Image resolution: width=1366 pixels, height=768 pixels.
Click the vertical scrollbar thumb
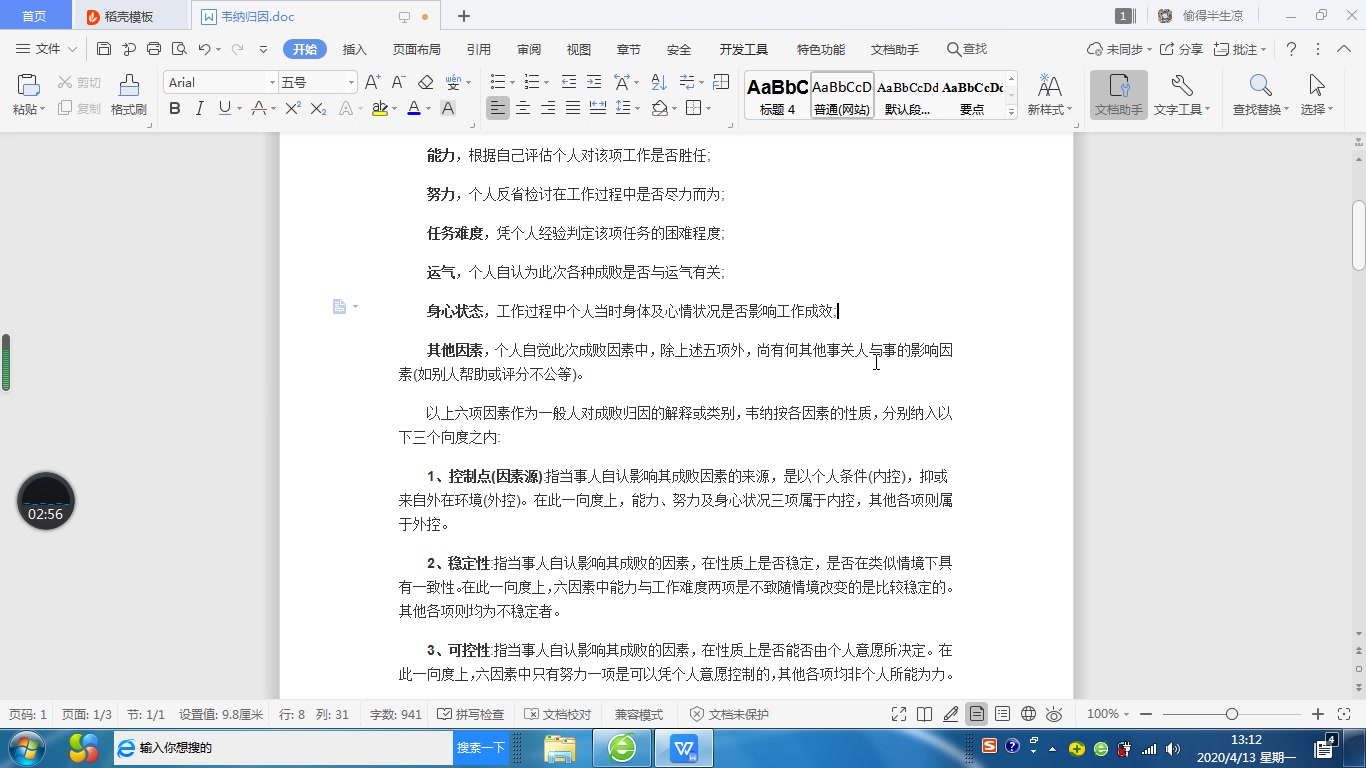[x=1359, y=235]
